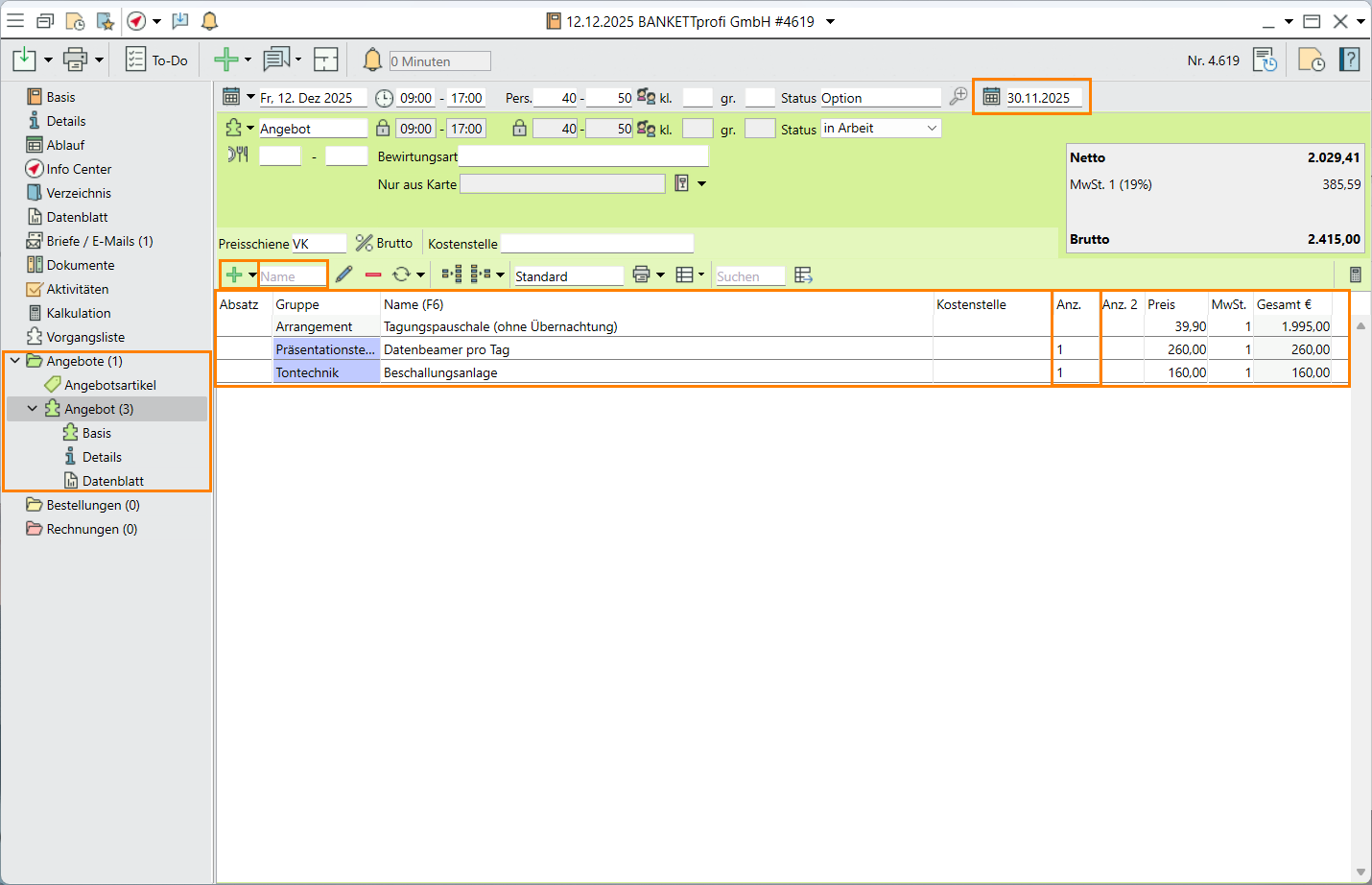Image resolution: width=1372 pixels, height=885 pixels.
Task: Toggle the lock beside the person count
Action: click(519, 129)
